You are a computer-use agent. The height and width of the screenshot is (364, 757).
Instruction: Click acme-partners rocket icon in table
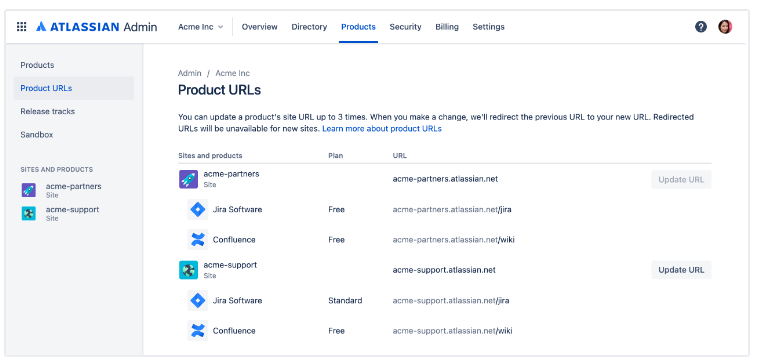click(x=188, y=179)
